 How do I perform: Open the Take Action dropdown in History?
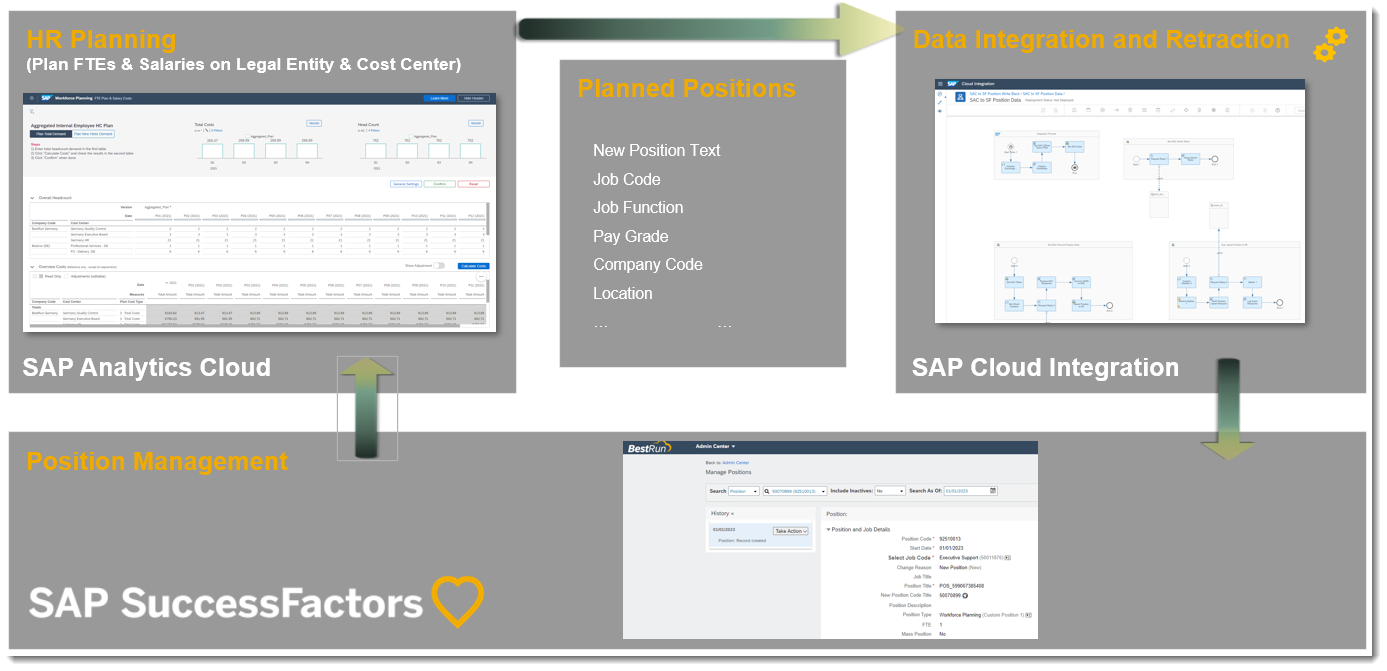[791, 531]
